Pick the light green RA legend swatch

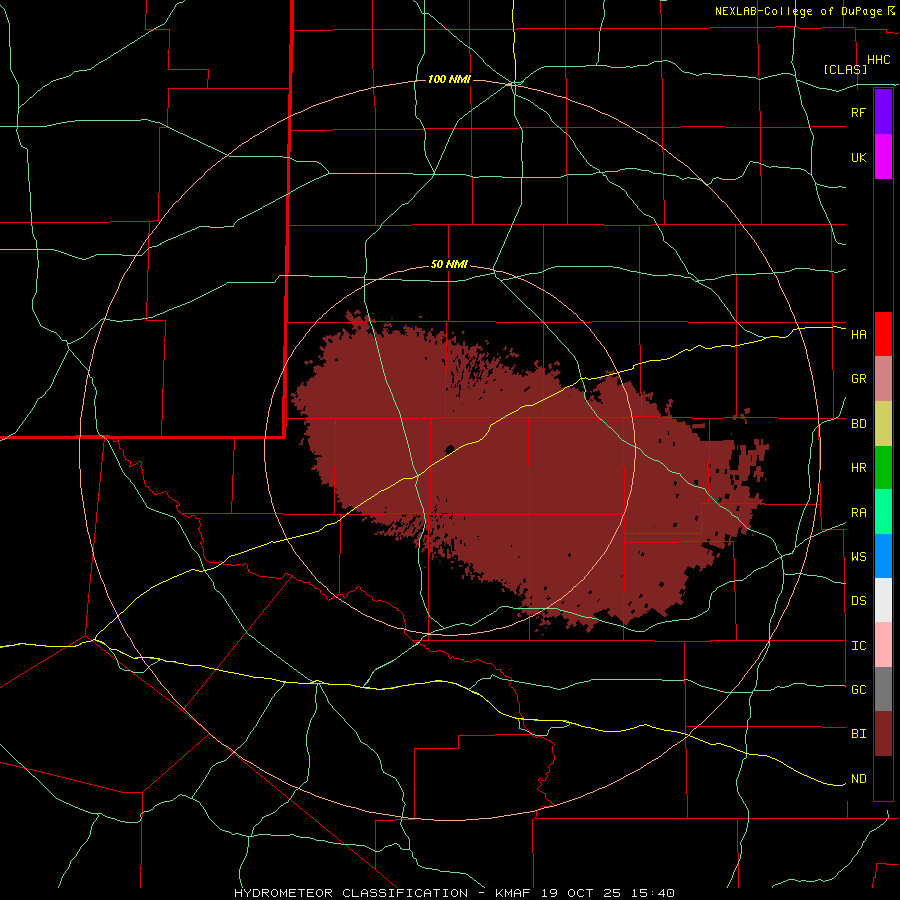pos(883,512)
